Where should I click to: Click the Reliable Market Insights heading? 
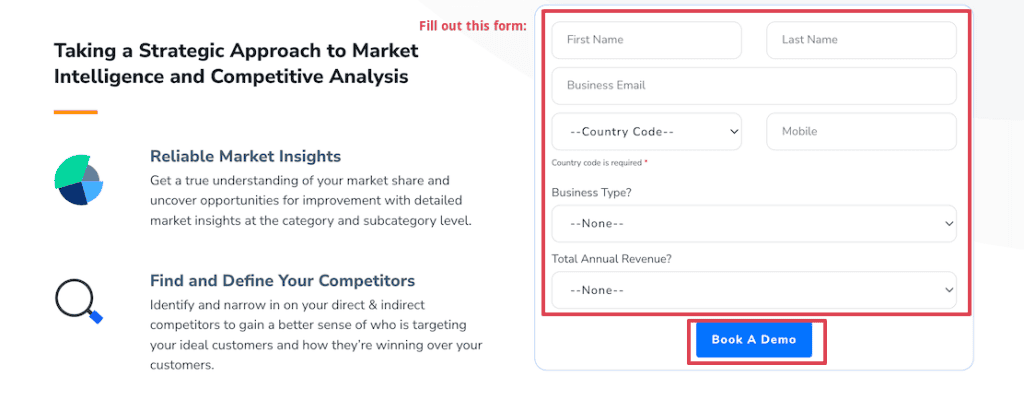[x=245, y=156]
